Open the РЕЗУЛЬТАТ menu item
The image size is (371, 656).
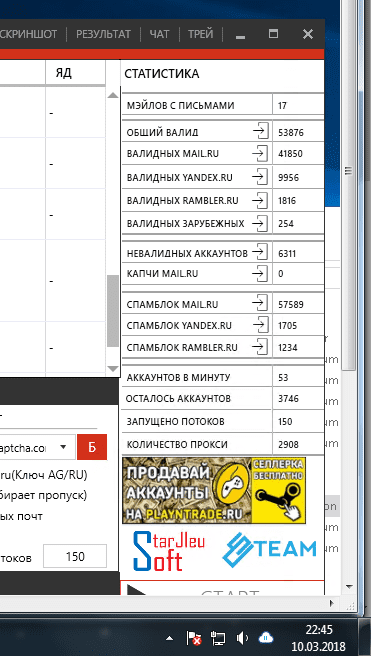tap(103, 34)
